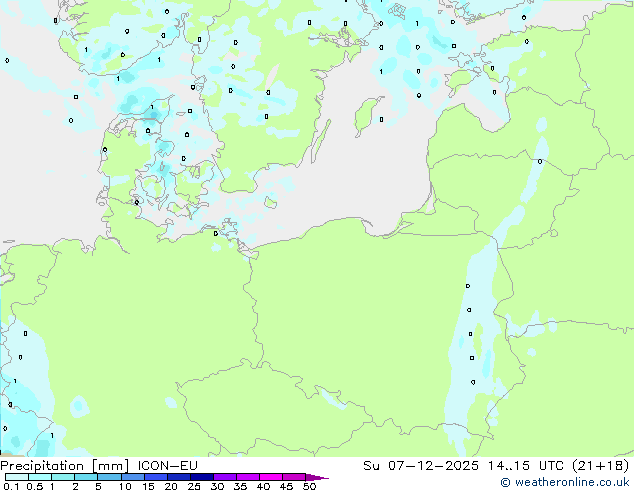
Task: Click the '15' legend scale value
Action: 148,486
